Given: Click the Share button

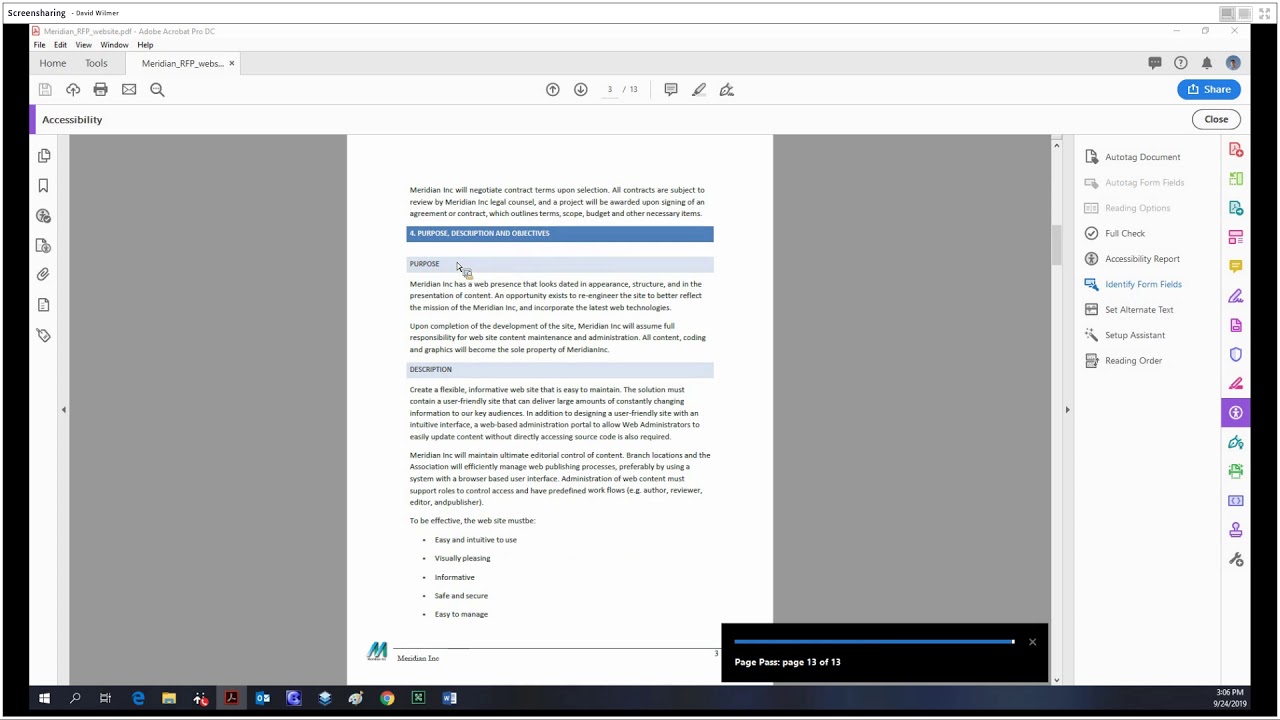Looking at the screenshot, I should pos(1209,89).
